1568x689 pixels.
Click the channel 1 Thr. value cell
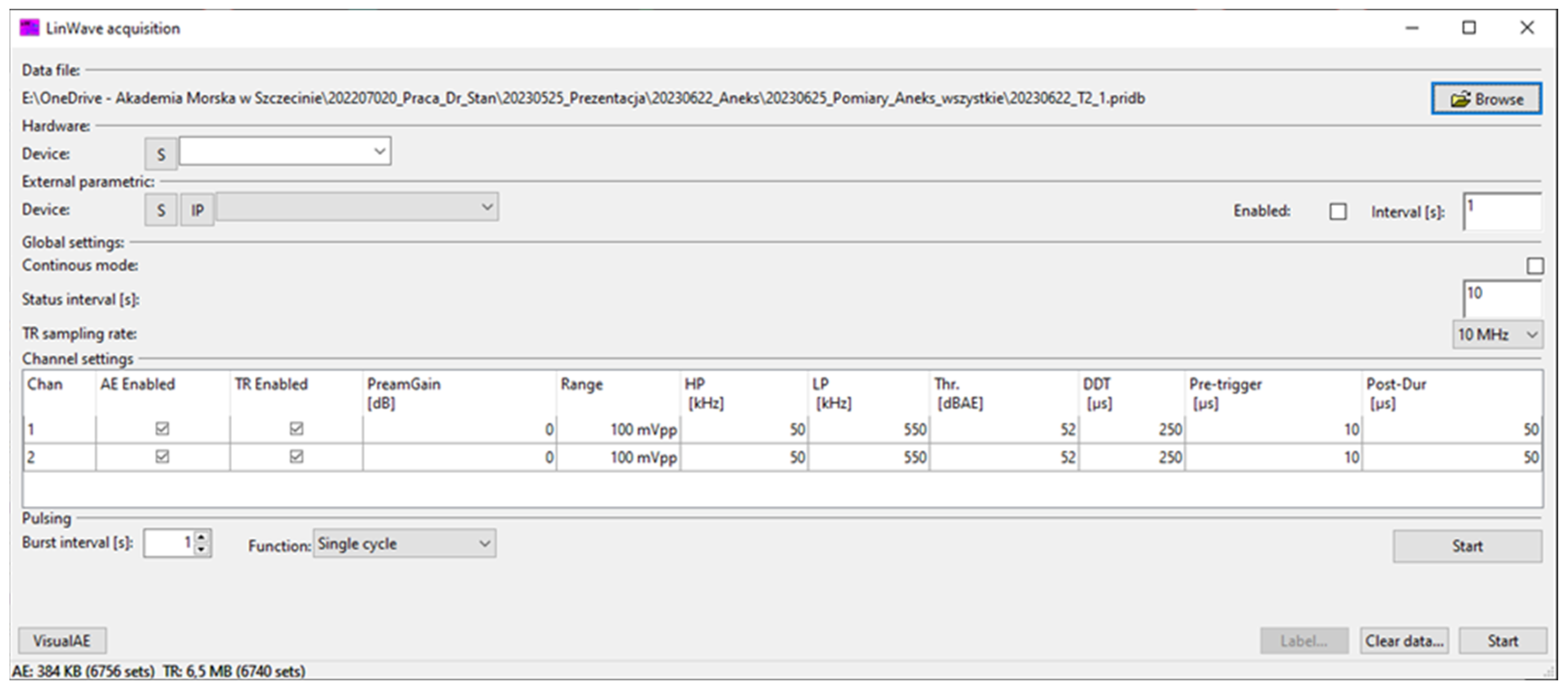click(1004, 430)
